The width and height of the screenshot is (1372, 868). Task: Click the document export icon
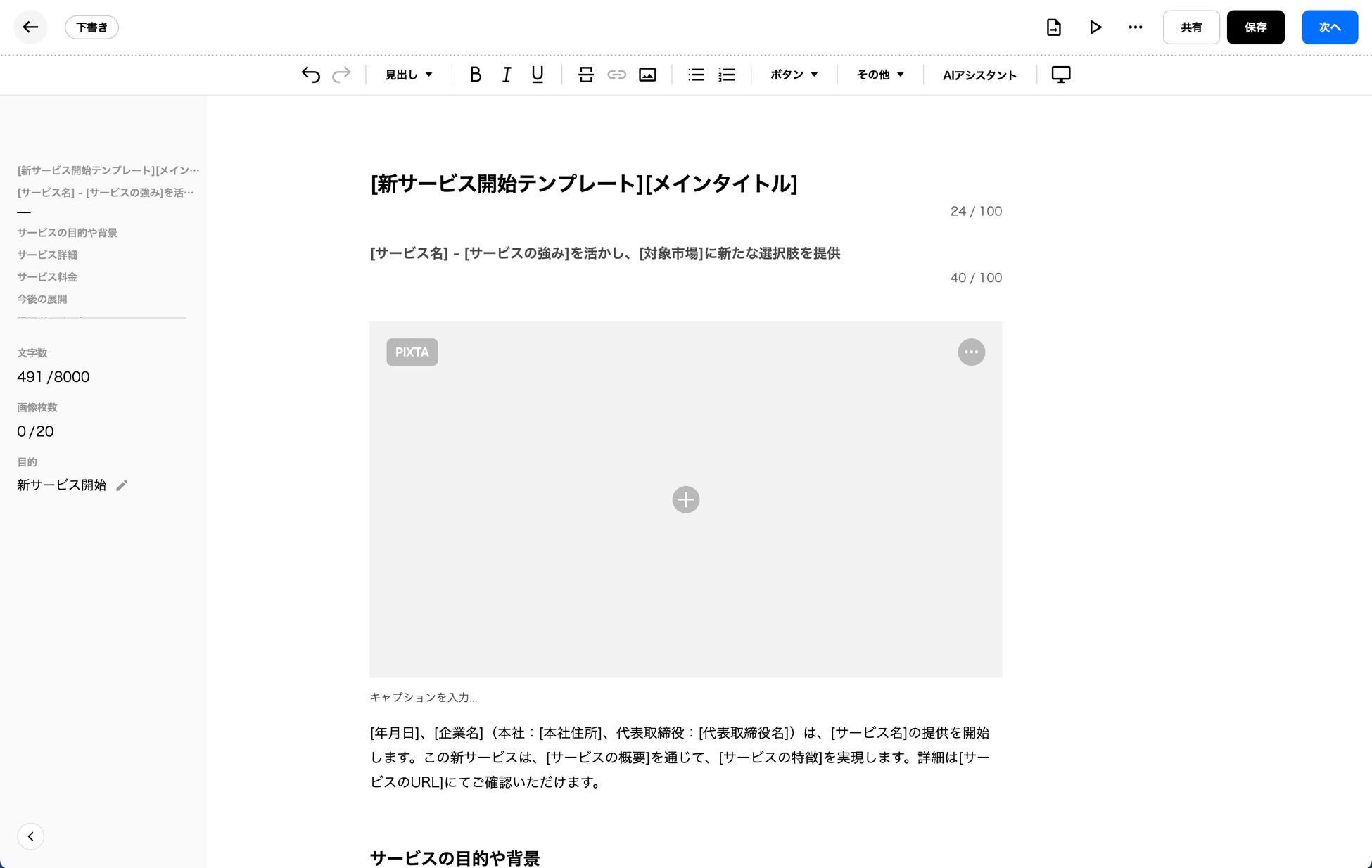point(1053,27)
